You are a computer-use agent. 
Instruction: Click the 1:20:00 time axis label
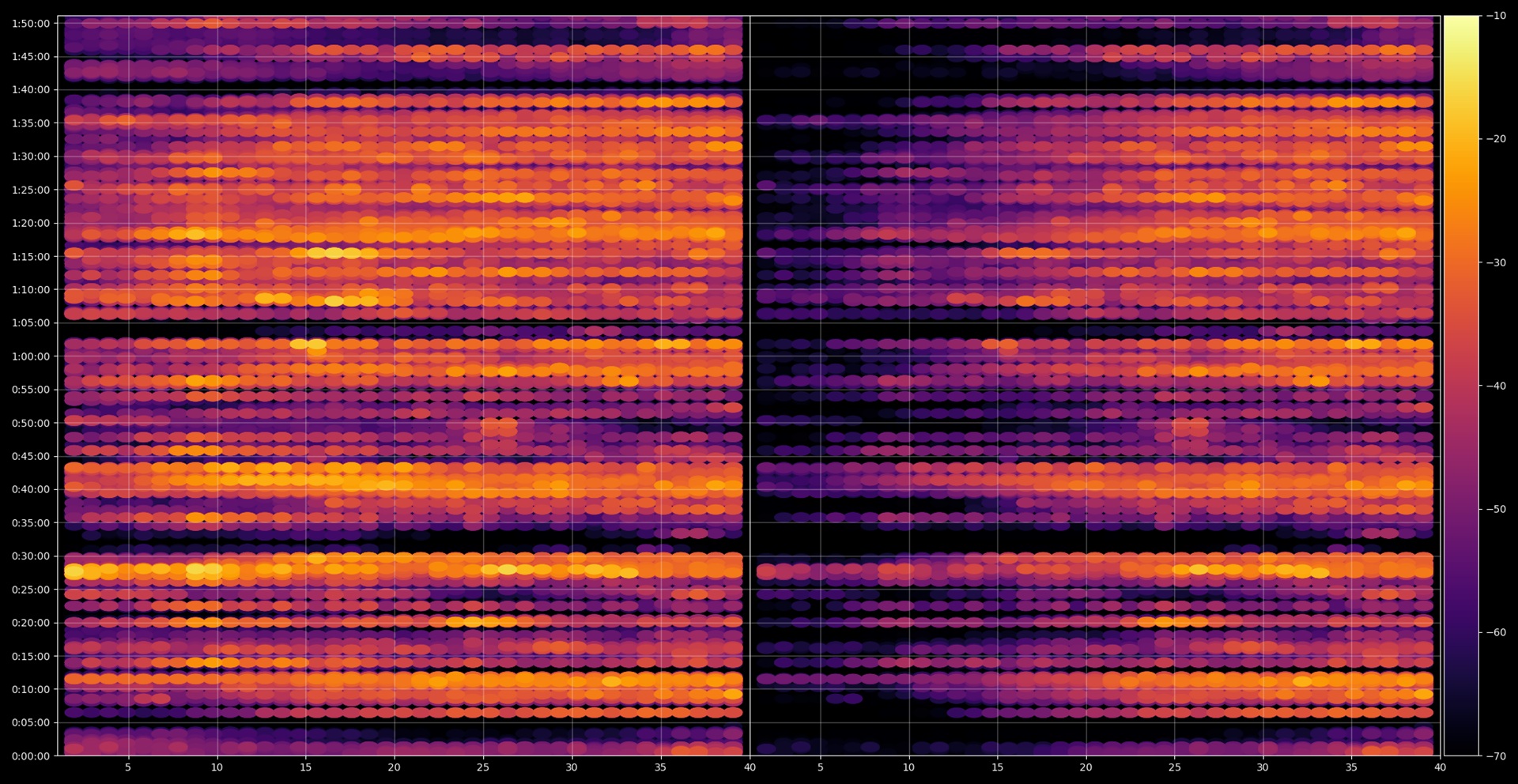click(31, 223)
